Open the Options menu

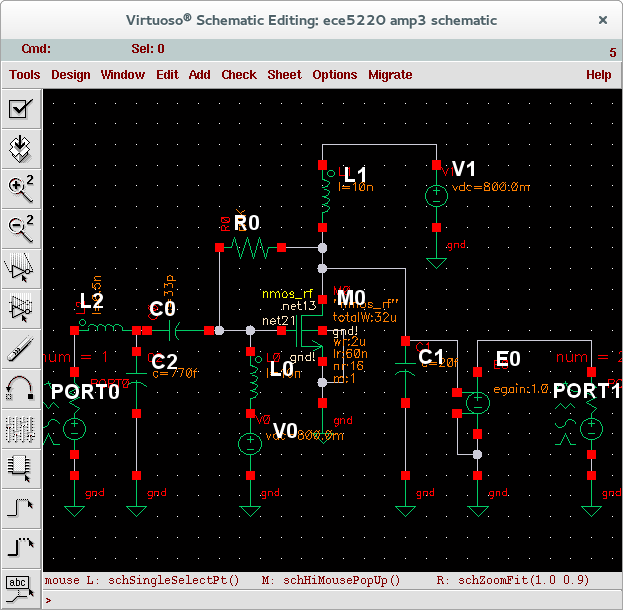335,75
